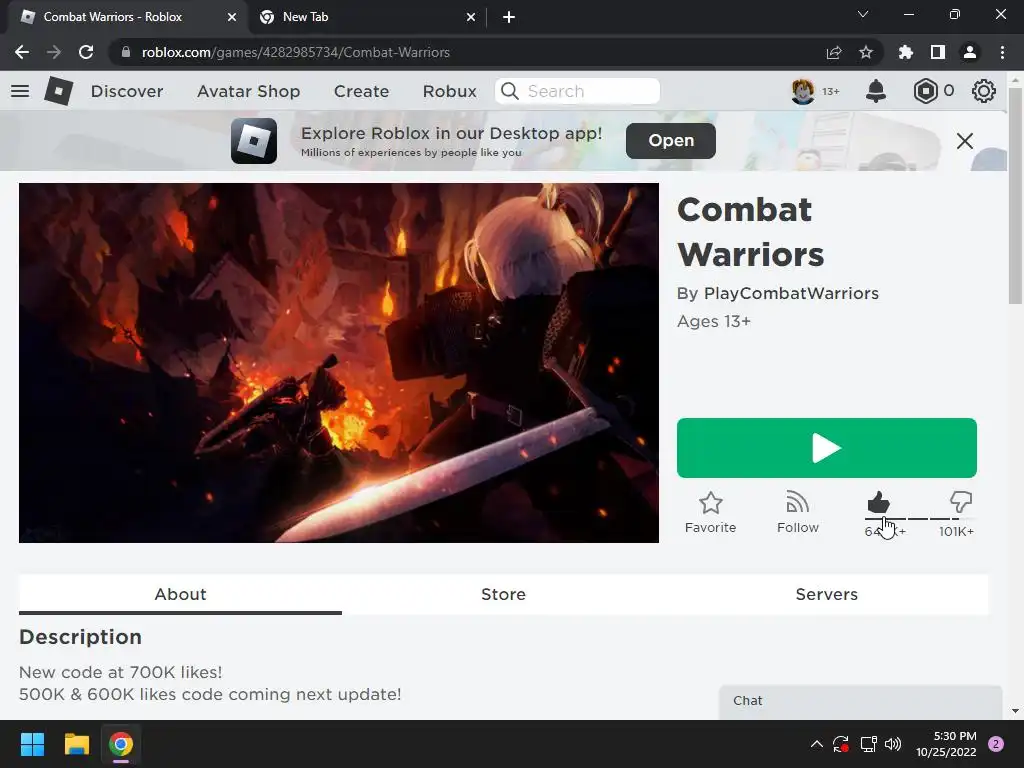Screen dimensions: 1024x768
Task: Open the Robux page
Action: [x=449, y=91]
